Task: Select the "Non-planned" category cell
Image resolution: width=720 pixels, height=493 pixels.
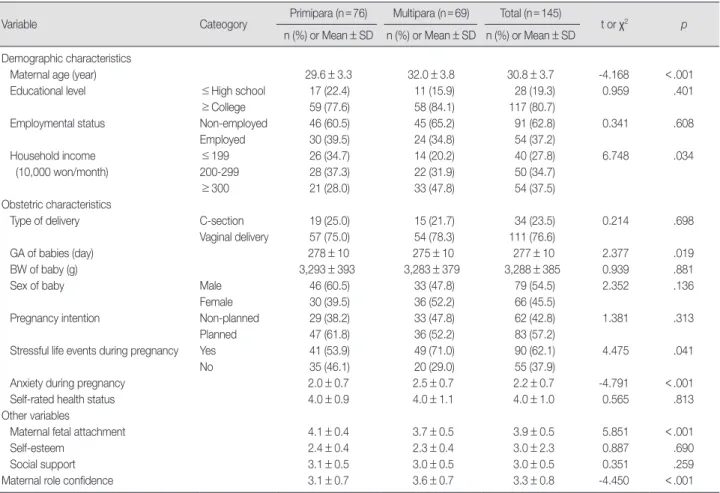Action: (x=229, y=318)
